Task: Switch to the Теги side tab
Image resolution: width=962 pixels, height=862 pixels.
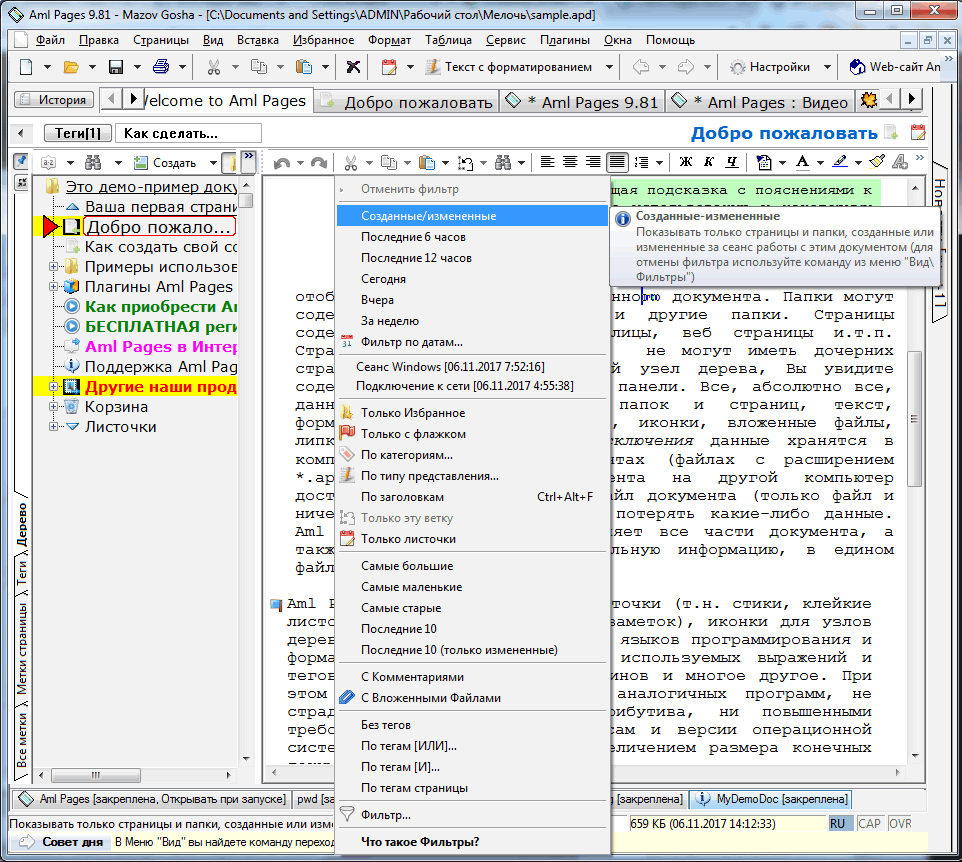Action: click(21, 572)
